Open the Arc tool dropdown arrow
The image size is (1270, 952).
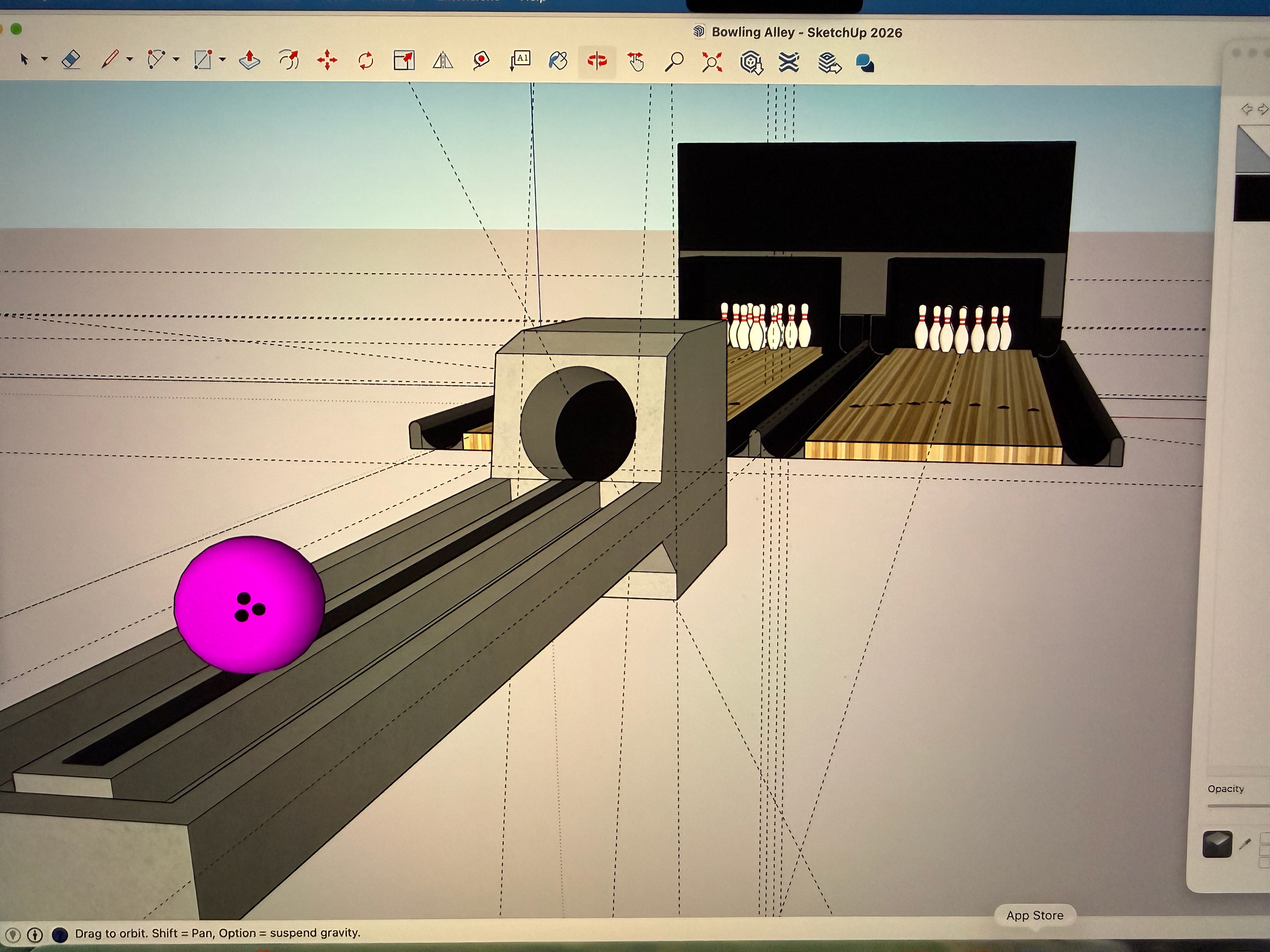coord(176,59)
